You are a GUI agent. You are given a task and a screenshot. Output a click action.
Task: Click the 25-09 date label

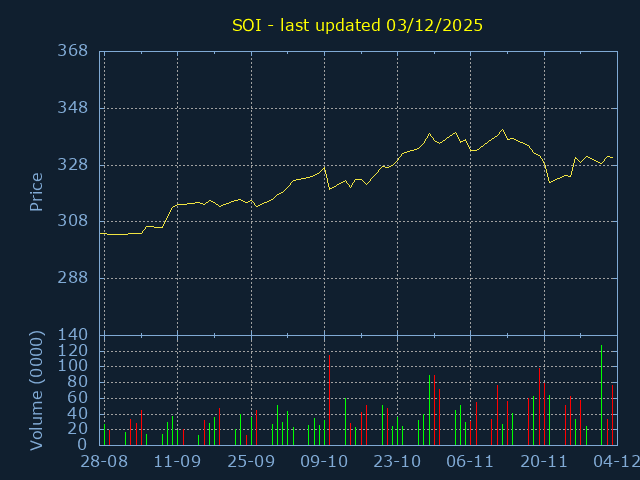point(250,462)
